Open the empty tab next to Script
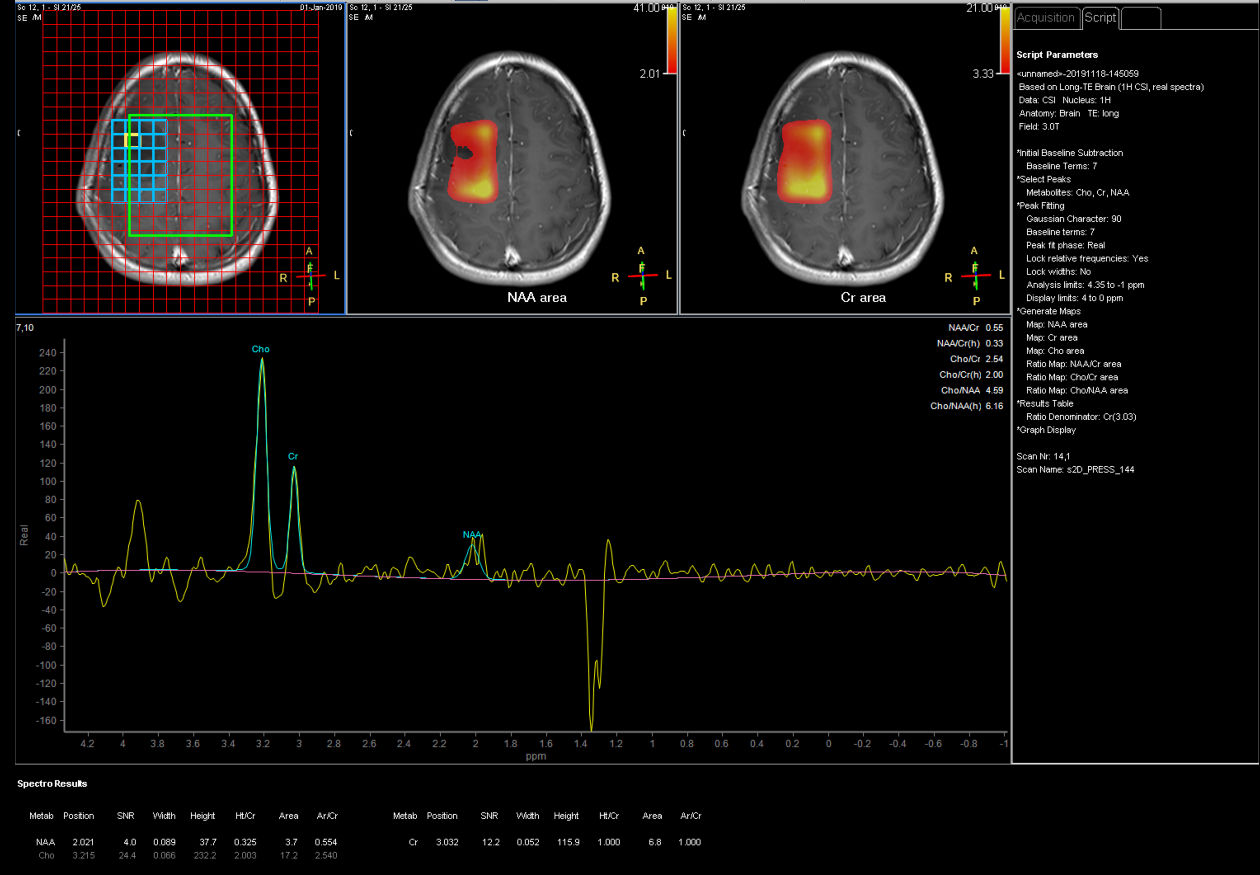The width and height of the screenshot is (1260, 875). coord(1141,17)
